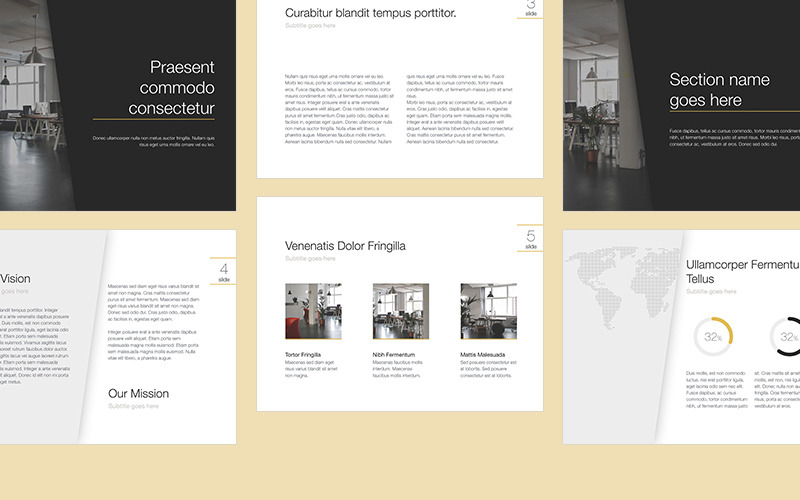
Task: Select the Tortor Fringilla office photo
Action: [x=313, y=311]
